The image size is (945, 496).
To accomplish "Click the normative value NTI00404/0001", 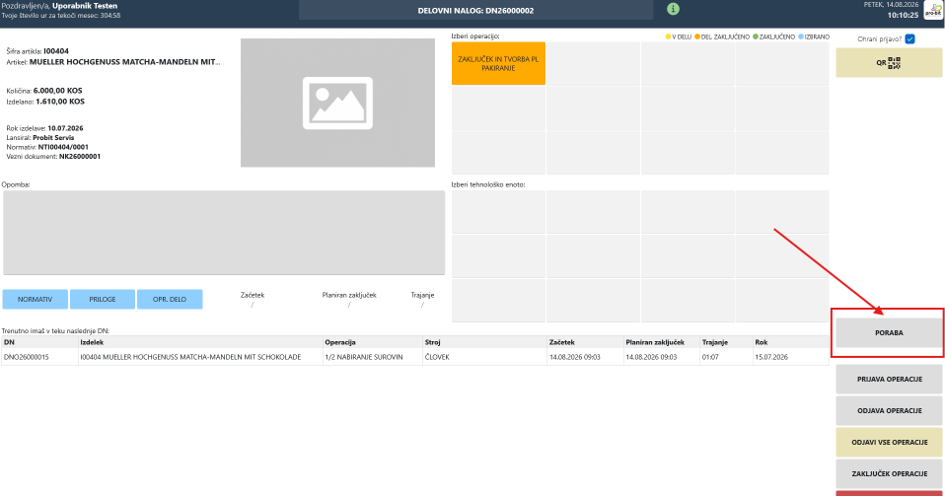I will point(63,147).
